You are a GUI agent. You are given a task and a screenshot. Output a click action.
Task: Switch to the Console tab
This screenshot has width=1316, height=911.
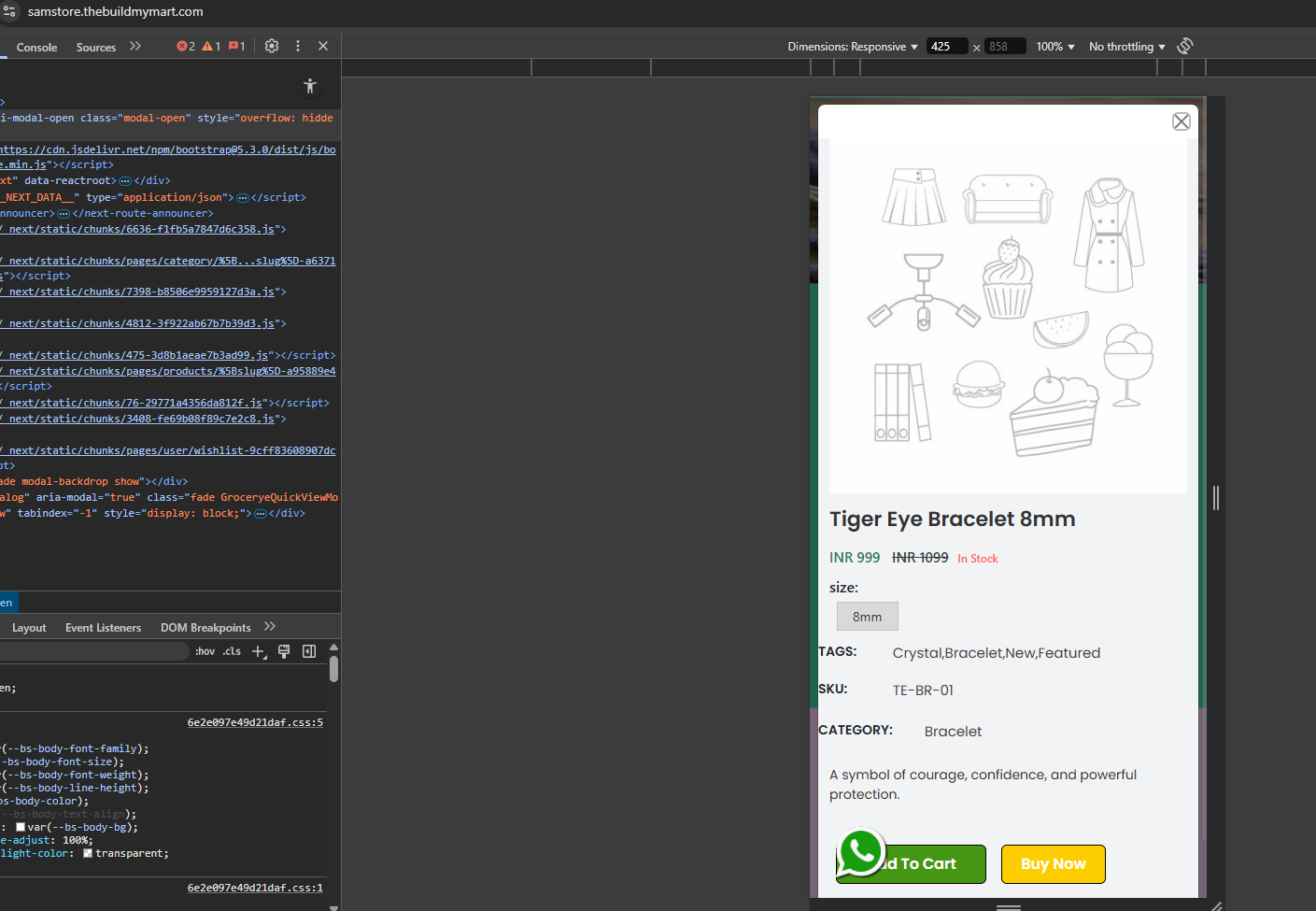36,47
